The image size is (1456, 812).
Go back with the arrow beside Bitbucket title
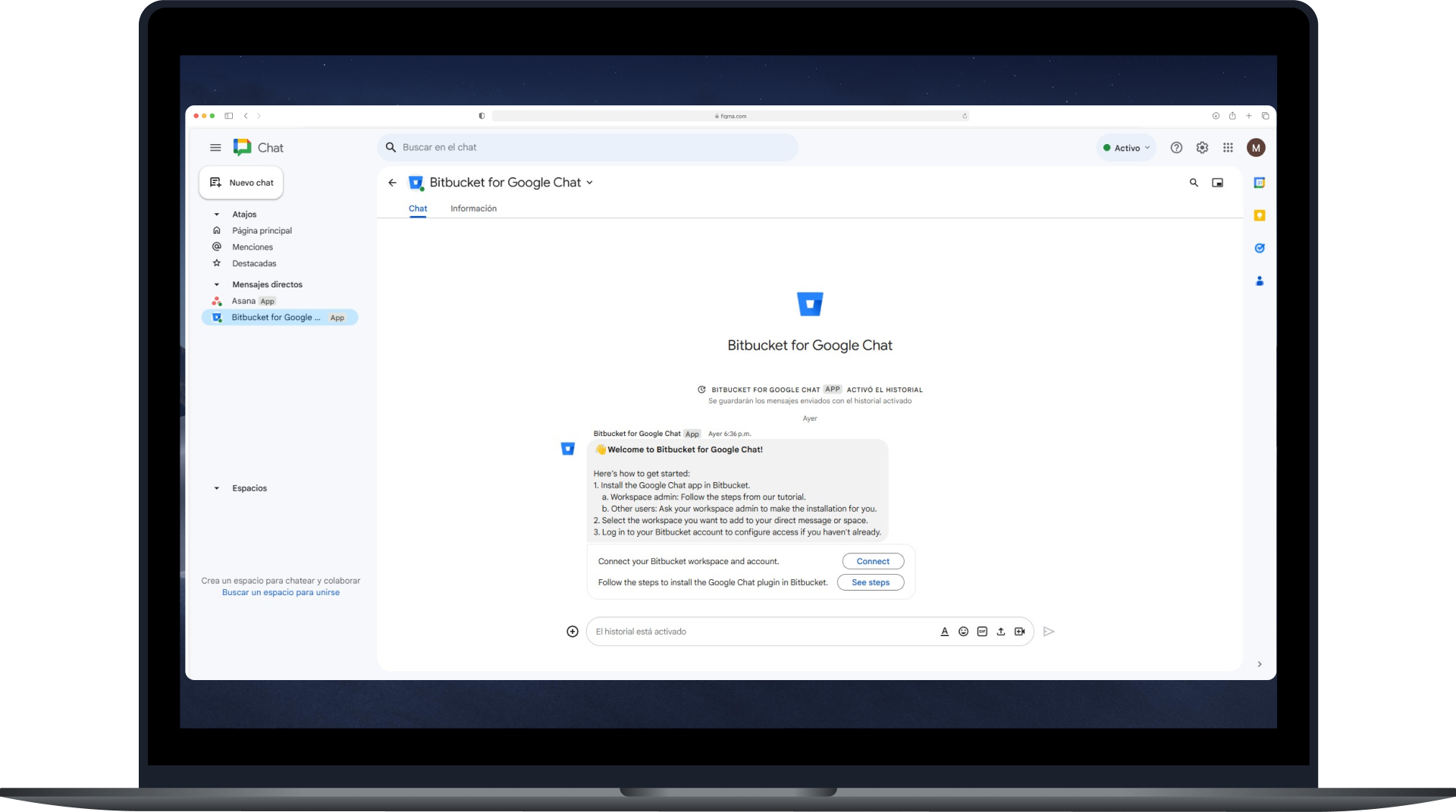(392, 183)
